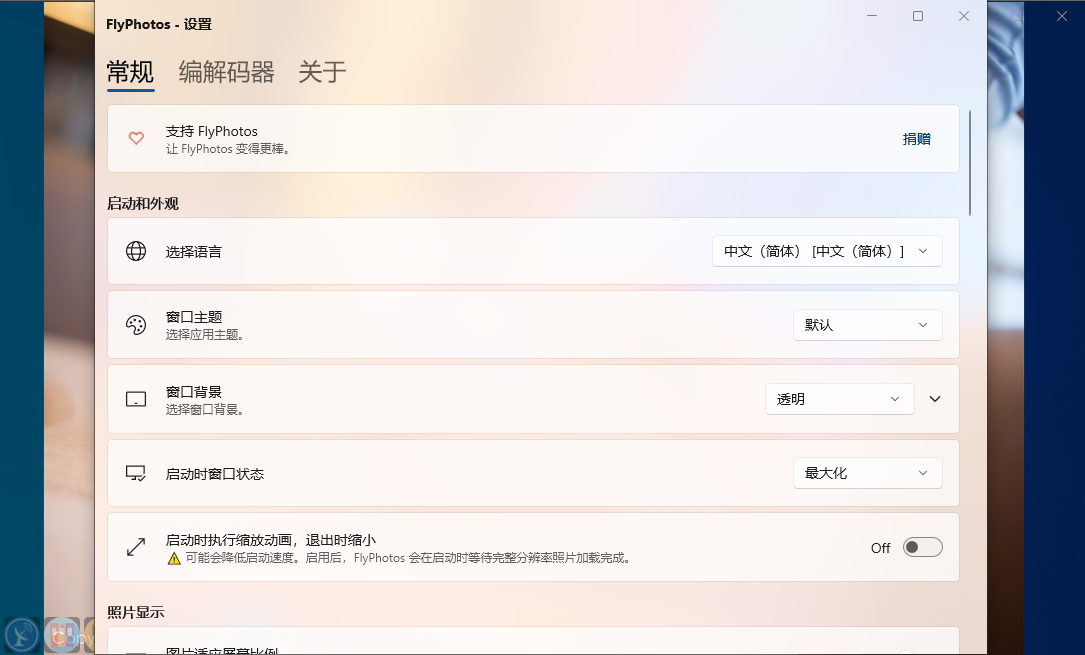
Task: Select satellite dish thumbnail in main window
Action: pyautogui.click(x=21, y=635)
